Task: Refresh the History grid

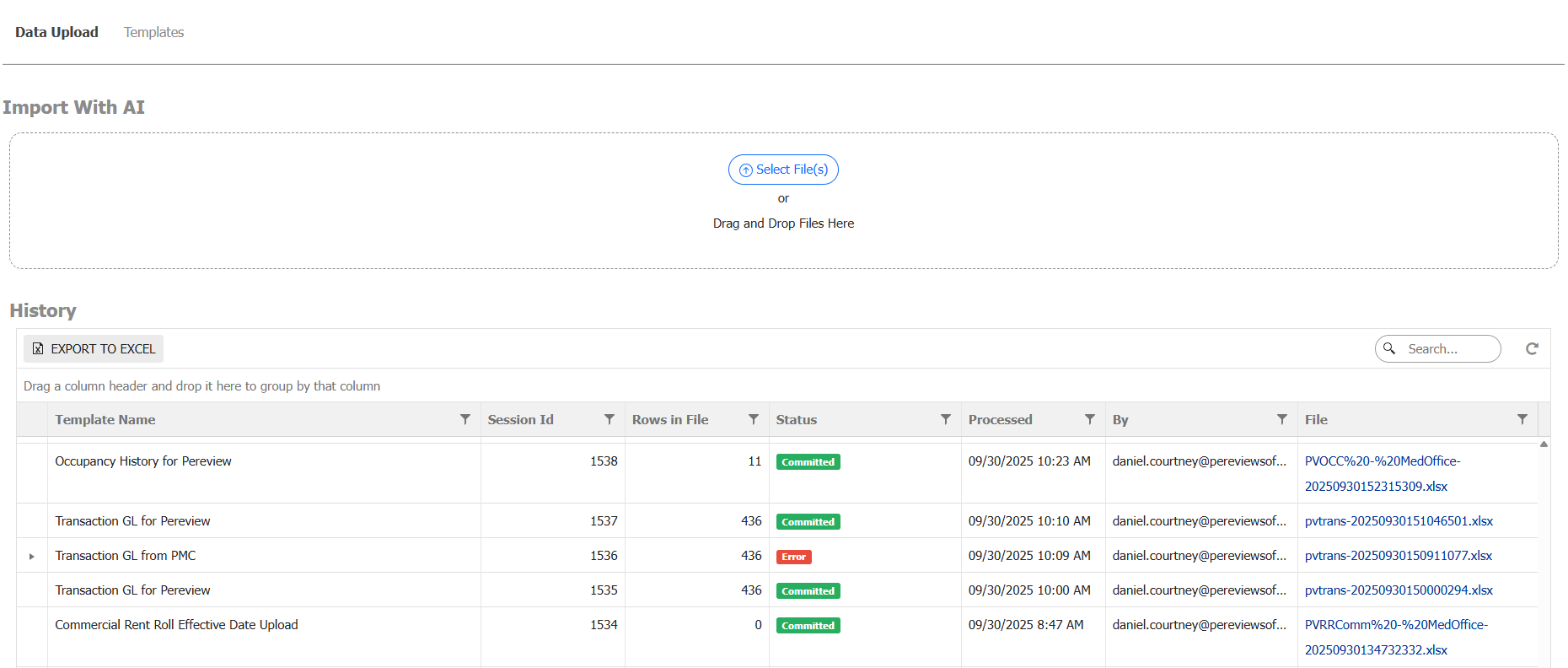Action: 1532,349
